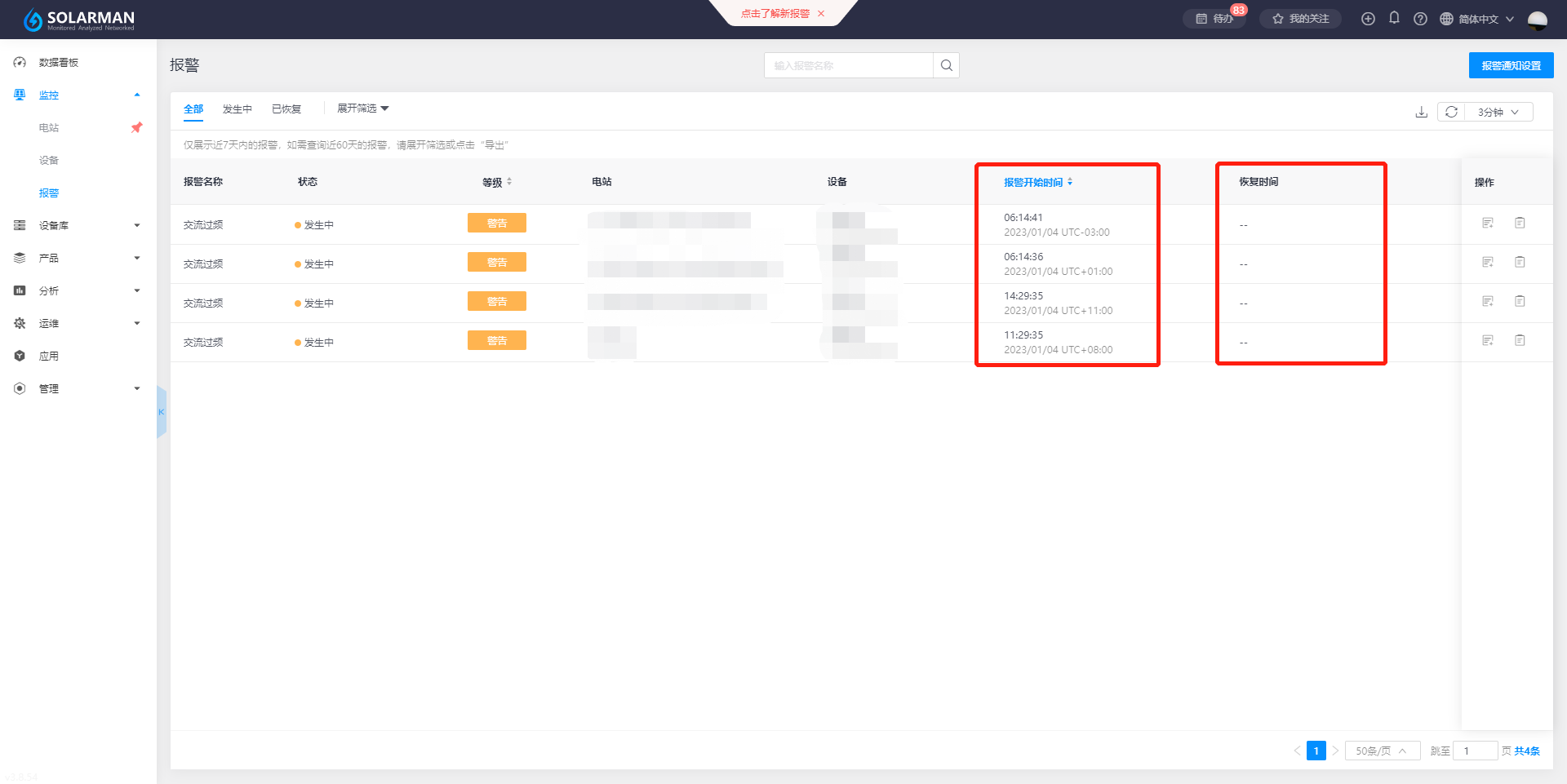Screen dimensions: 1567x784
Task: Open the 3分钟 refresh interval dropdown
Action: coord(1498,112)
